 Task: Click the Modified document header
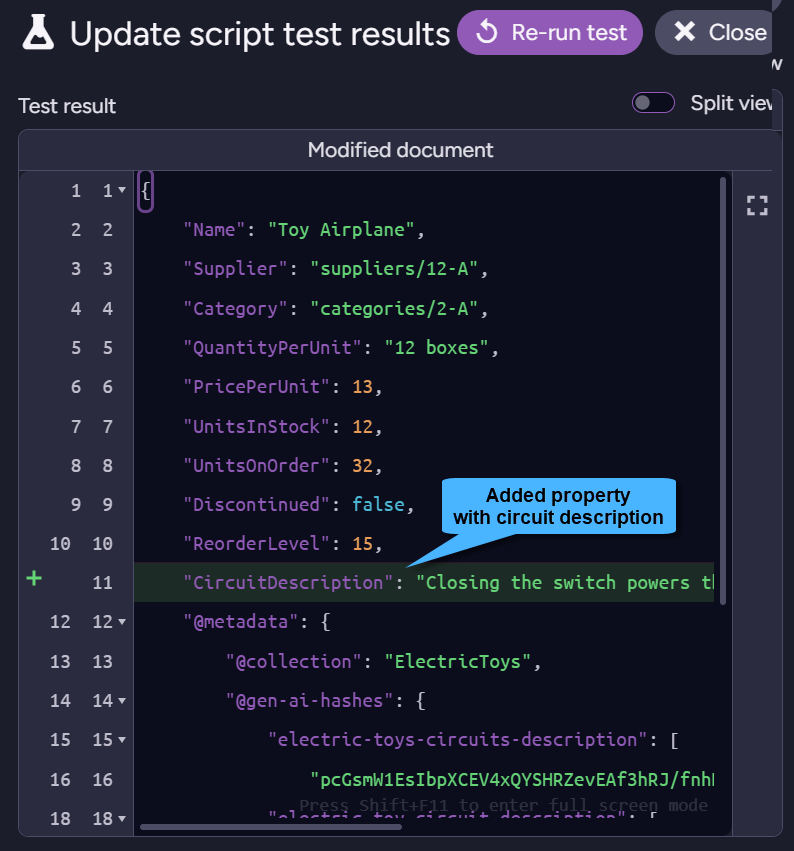tap(401, 150)
